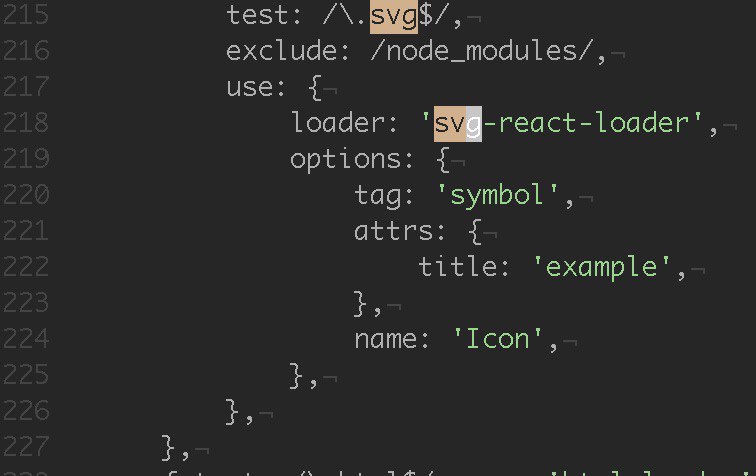
Task: Click the 'example' title string
Action: click(602, 267)
